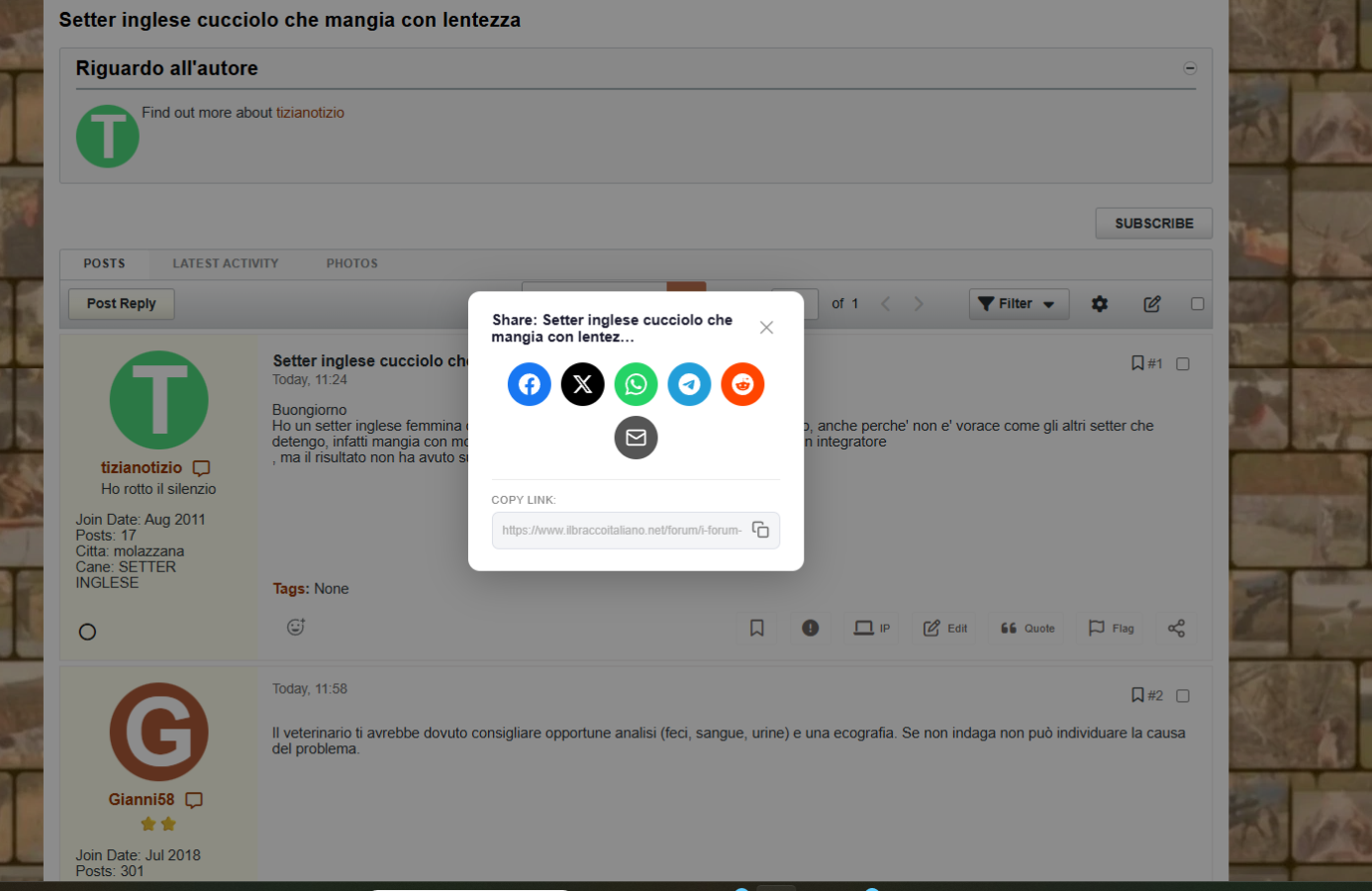Message Gianni58 via chat bubble icon
The width and height of the screenshot is (1372, 891).
[x=194, y=800]
